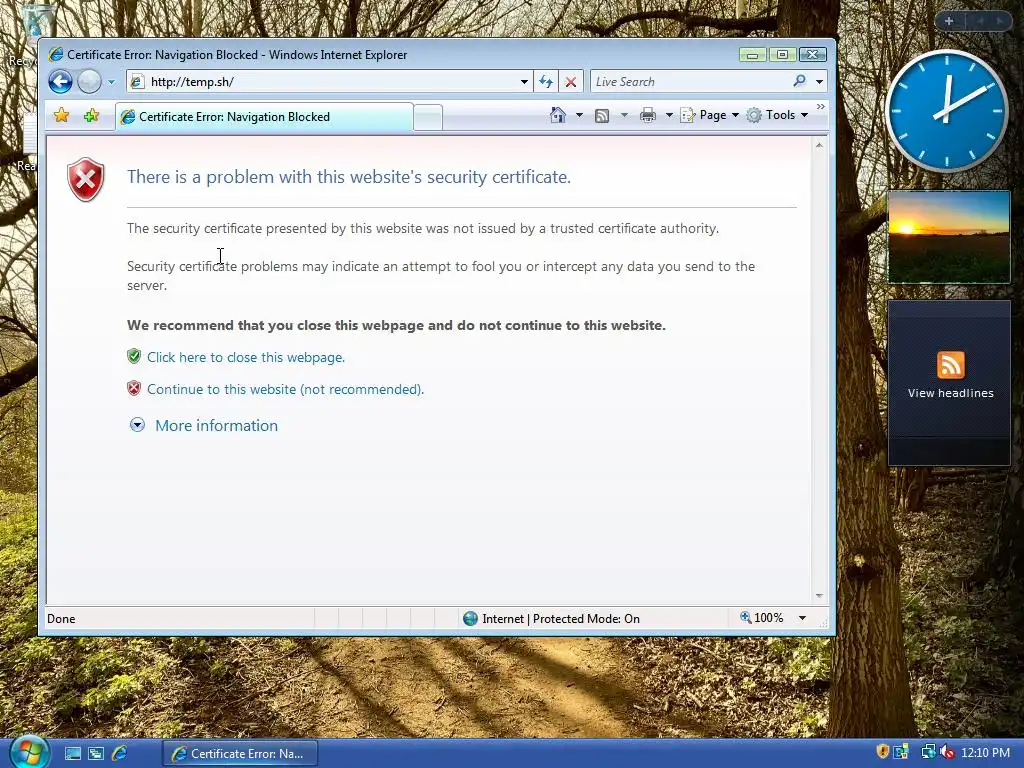The height and width of the screenshot is (768, 1024).
Task: Click the analog clock sidebar gadget
Action: pyautogui.click(x=946, y=111)
